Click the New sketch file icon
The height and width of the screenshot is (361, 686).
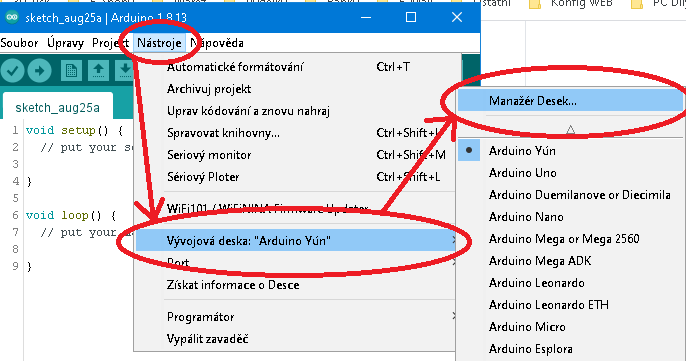tap(71, 70)
